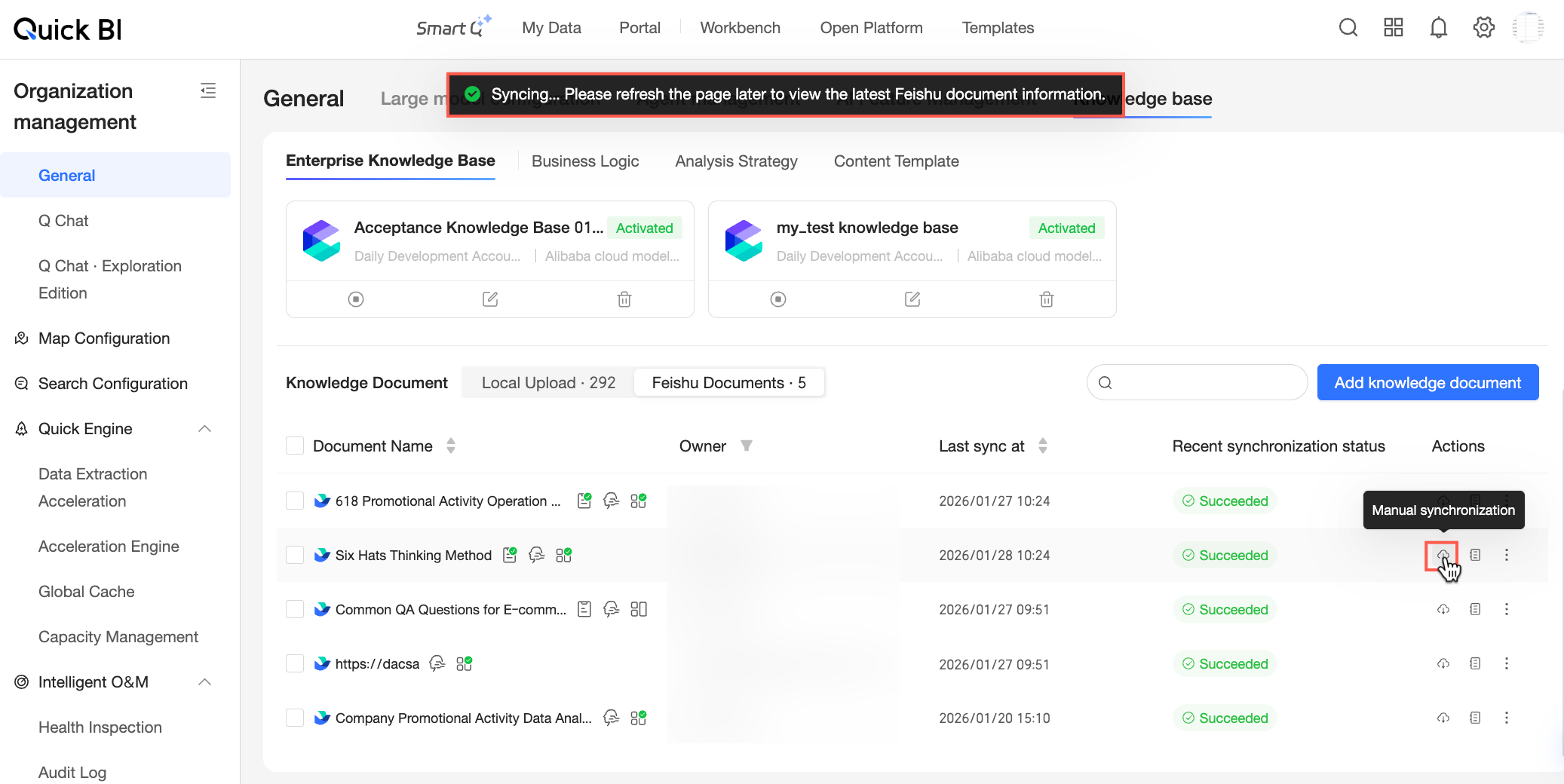Check the 618 Promotional Activity Operation row
Screen dimensions: 1564x784
point(295,501)
